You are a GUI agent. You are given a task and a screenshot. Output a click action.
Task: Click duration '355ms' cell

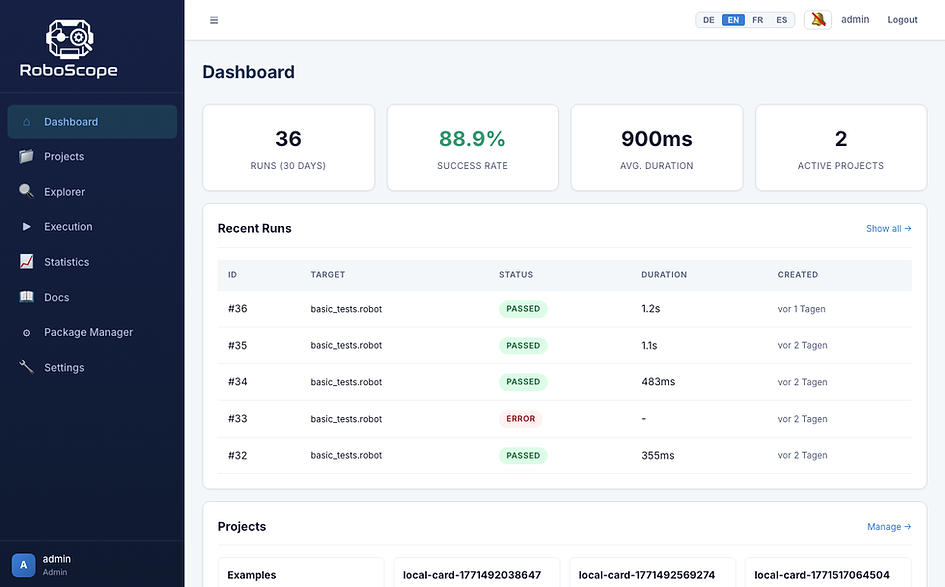pyautogui.click(x=658, y=456)
